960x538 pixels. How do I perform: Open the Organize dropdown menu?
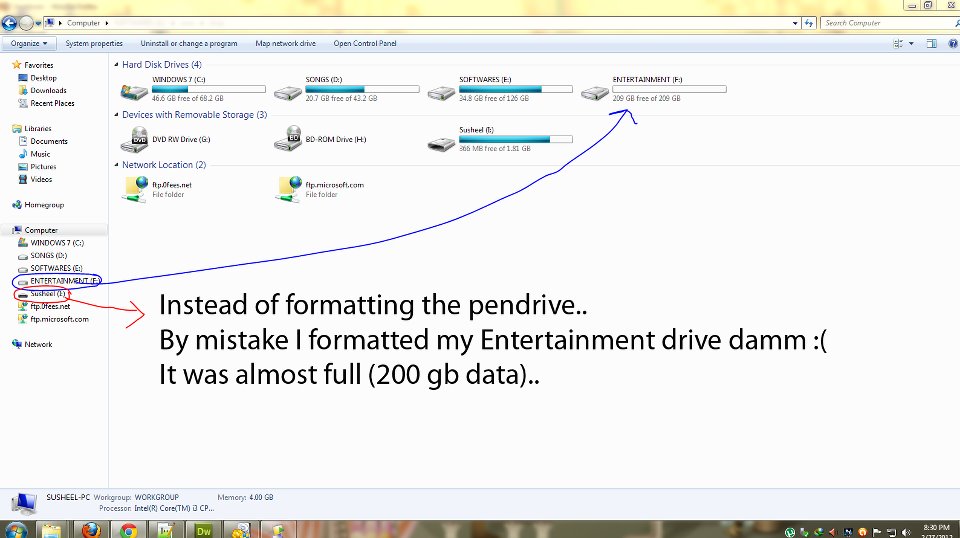[x=29, y=44]
